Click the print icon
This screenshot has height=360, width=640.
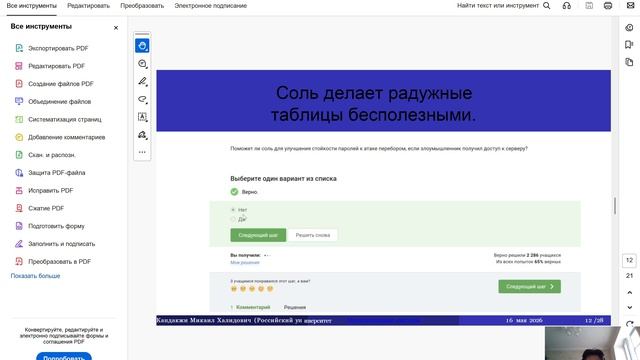pyautogui.click(x=608, y=6)
